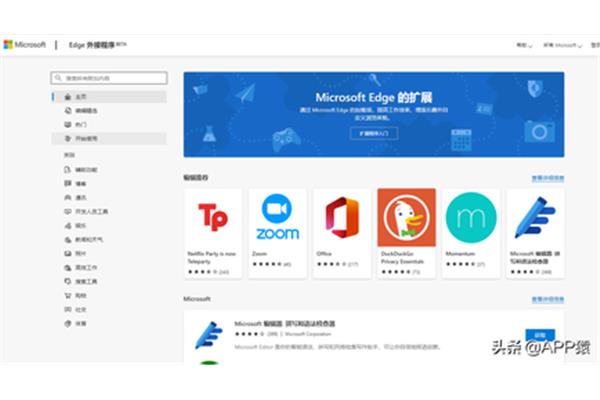Click the 通讯 communication category icon
600x400 pixels.
click(x=68, y=198)
